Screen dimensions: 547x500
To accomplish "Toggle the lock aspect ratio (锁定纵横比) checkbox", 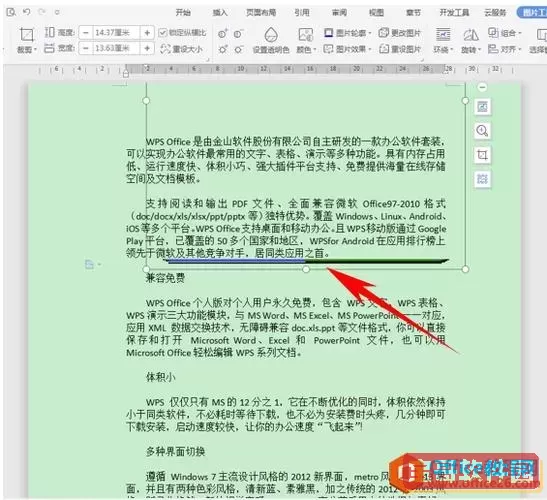I will click(163, 33).
